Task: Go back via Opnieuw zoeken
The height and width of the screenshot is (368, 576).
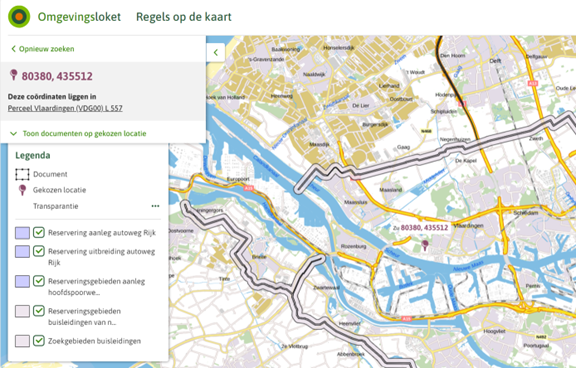Action: (x=43, y=49)
